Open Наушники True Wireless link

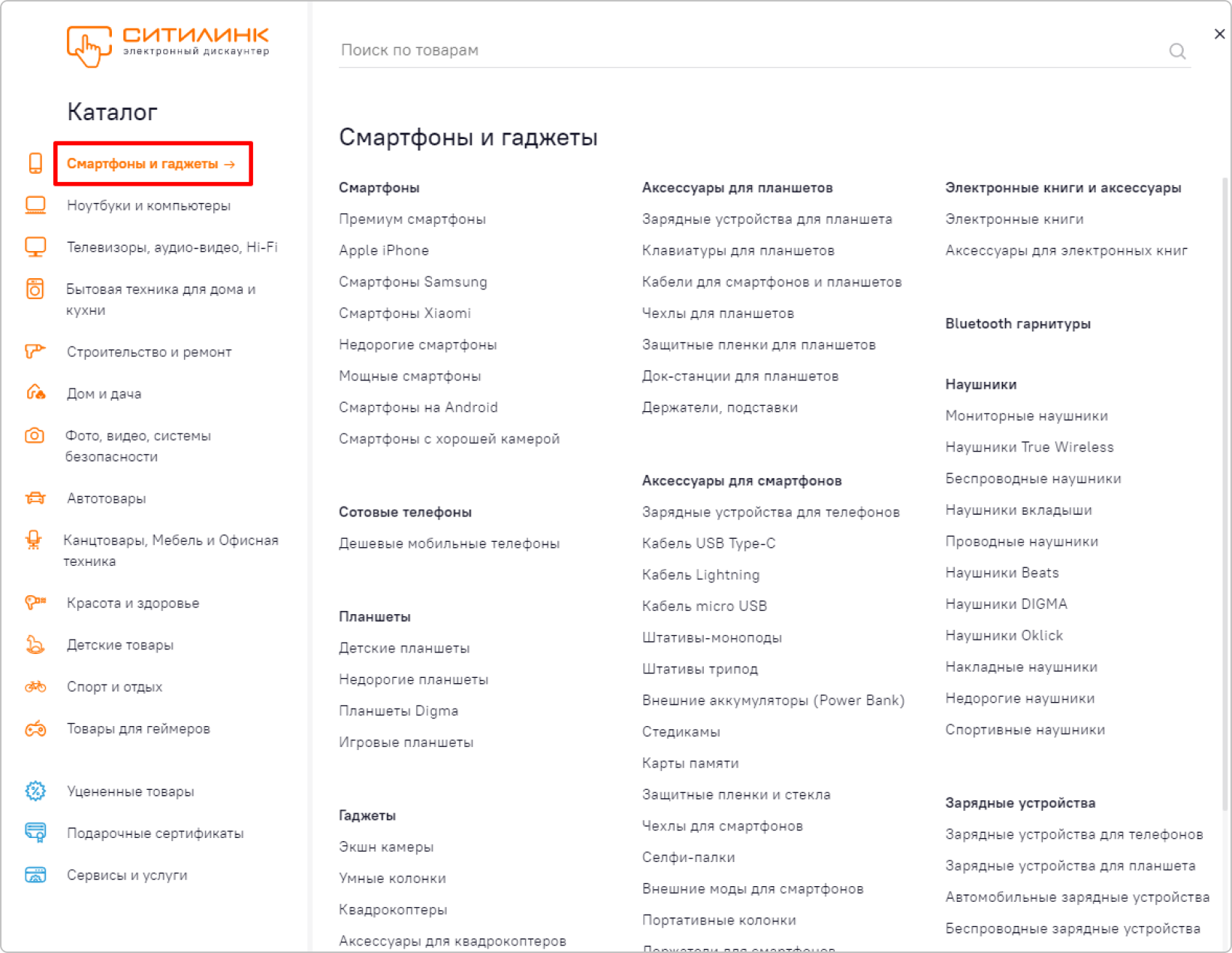click(1030, 447)
